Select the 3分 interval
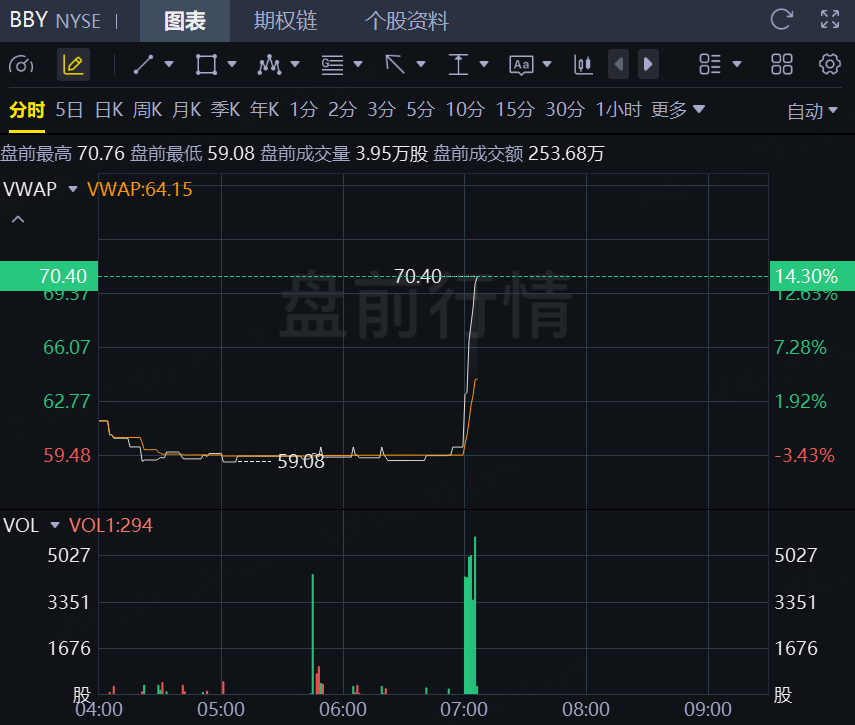 [x=382, y=110]
